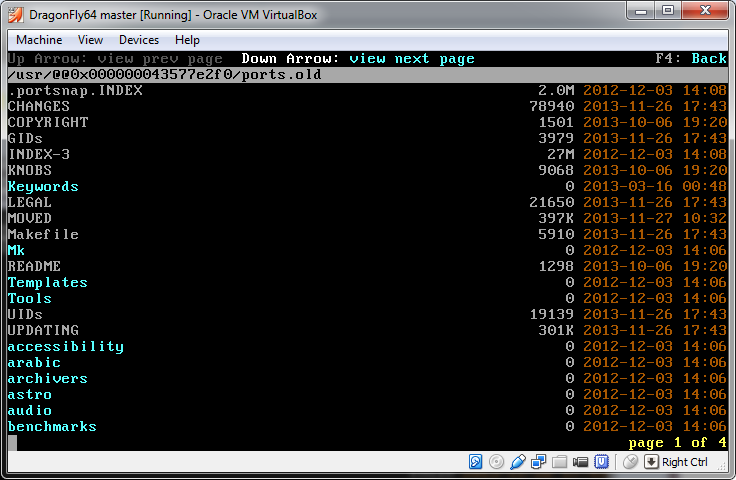Viewport: 736px width, 480px height.
Task: Click the Makefile entry in the listing
Action: [42, 235]
